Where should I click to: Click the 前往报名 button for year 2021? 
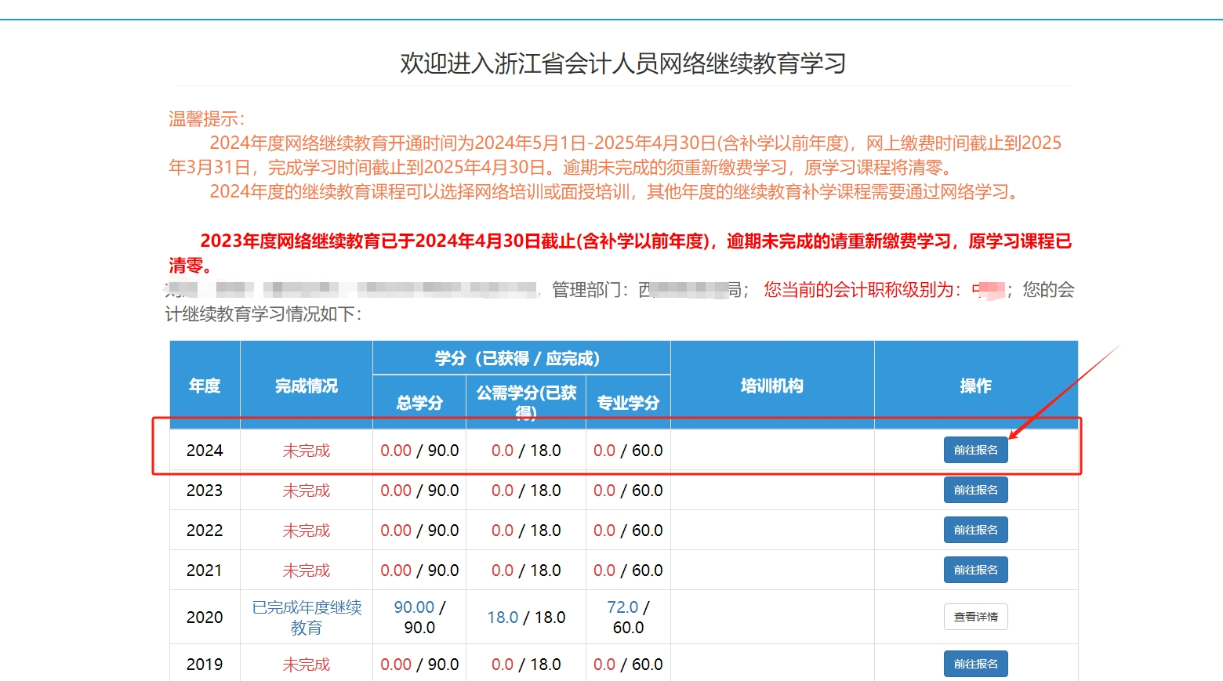[975, 568]
